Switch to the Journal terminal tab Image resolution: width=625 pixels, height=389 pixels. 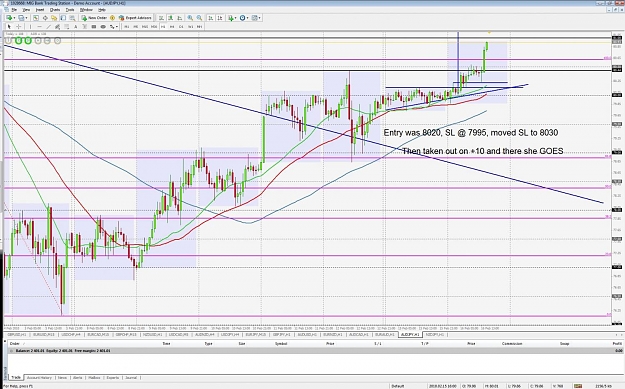(x=131, y=377)
